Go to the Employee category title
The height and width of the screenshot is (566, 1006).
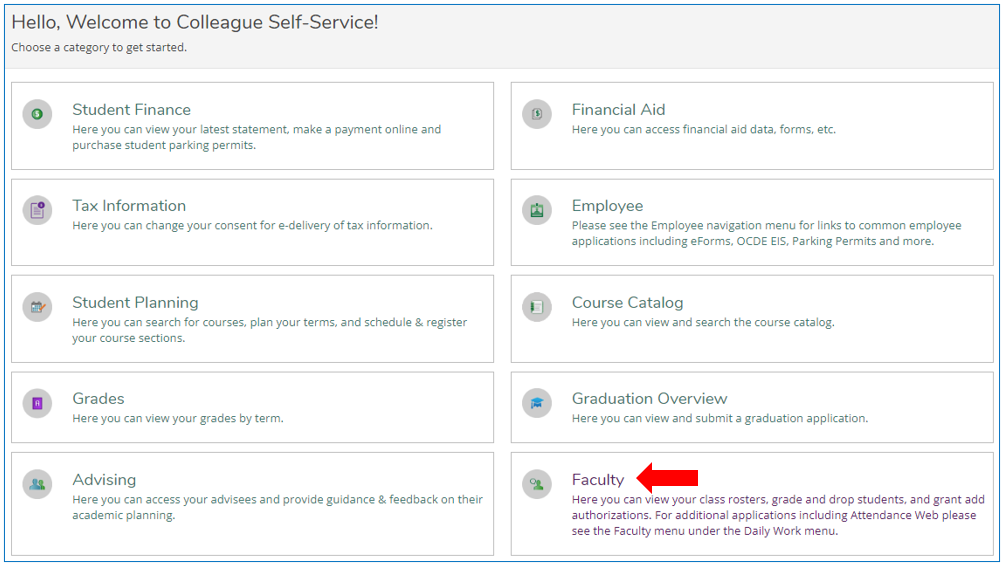tap(607, 206)
